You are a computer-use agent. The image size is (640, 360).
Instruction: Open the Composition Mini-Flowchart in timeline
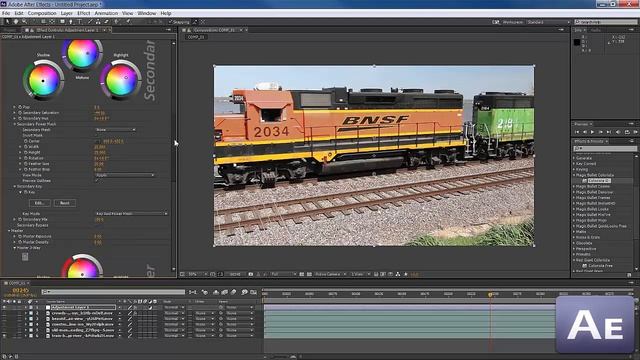point(193,292)
